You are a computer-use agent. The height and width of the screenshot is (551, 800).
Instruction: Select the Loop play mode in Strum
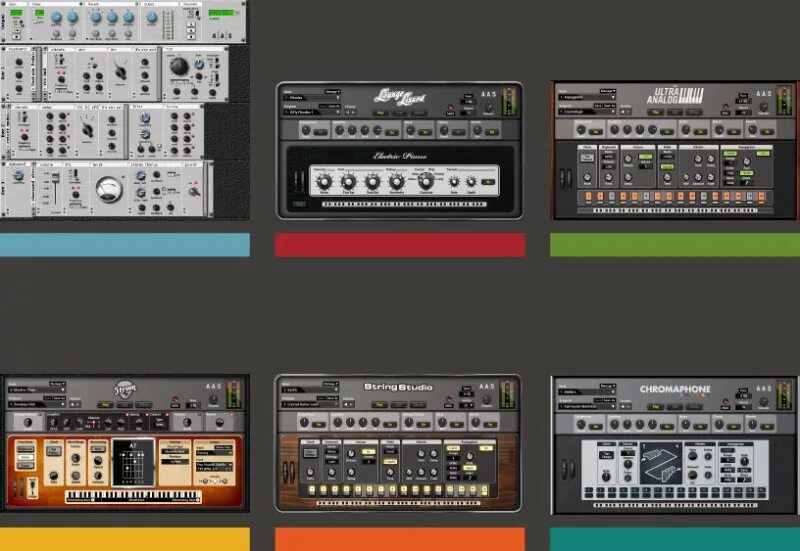click(26, 465)
